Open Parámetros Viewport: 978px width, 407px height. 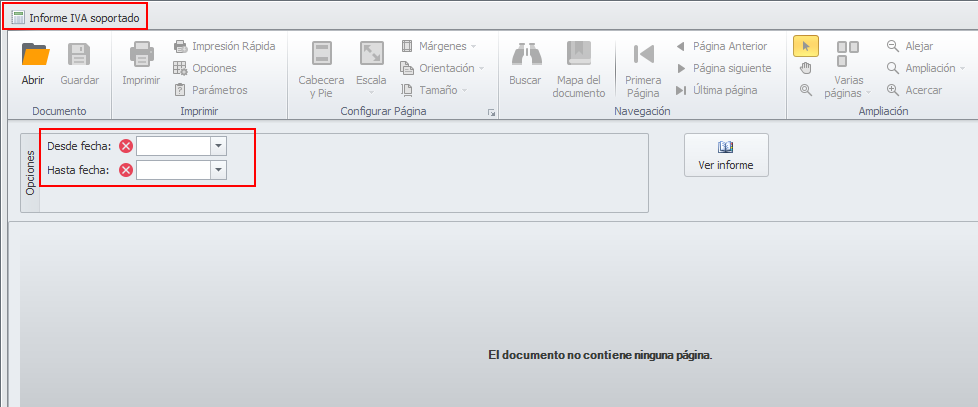(x=210, y=90)
